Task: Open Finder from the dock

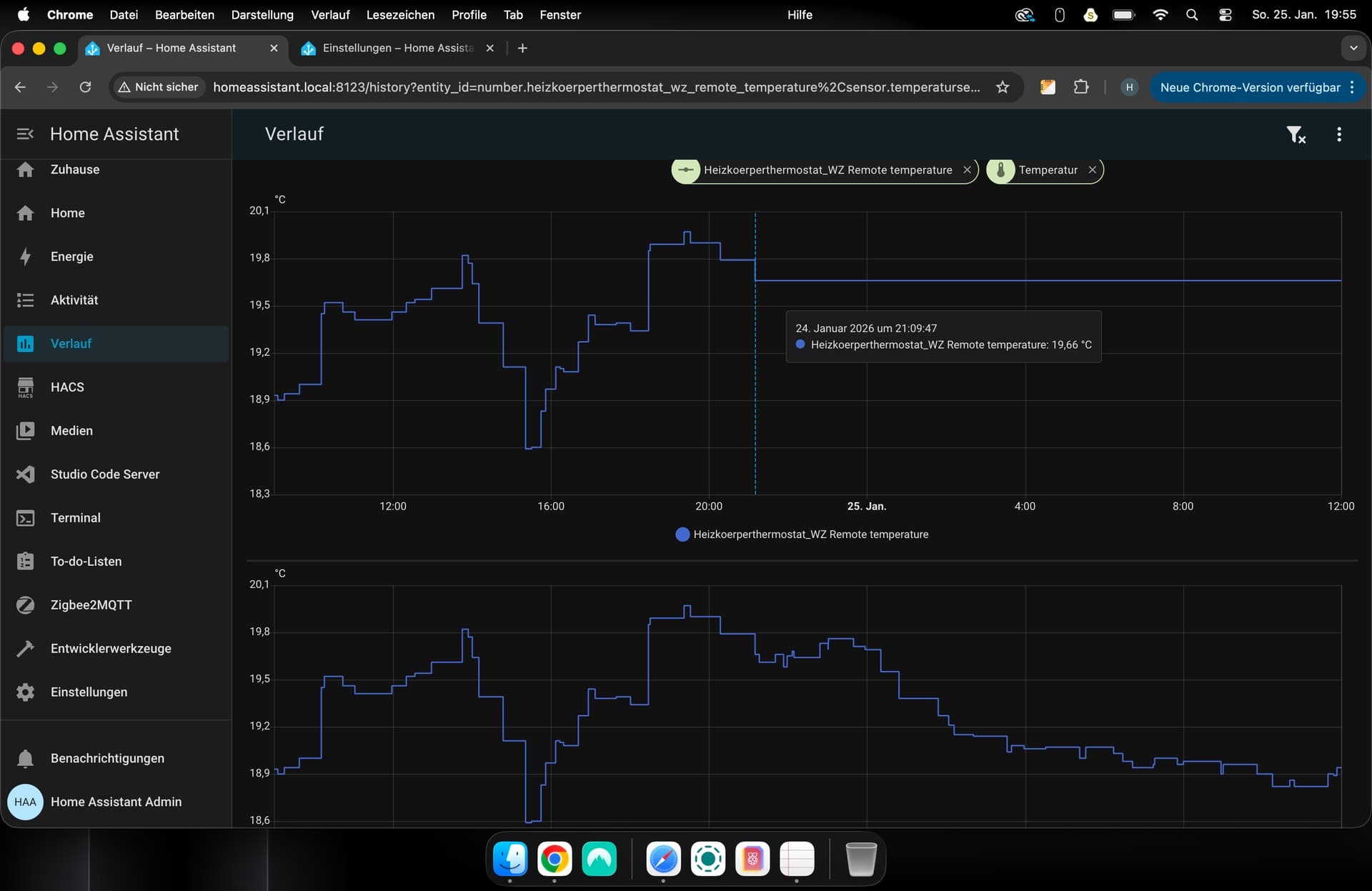Action: point(510,858)
